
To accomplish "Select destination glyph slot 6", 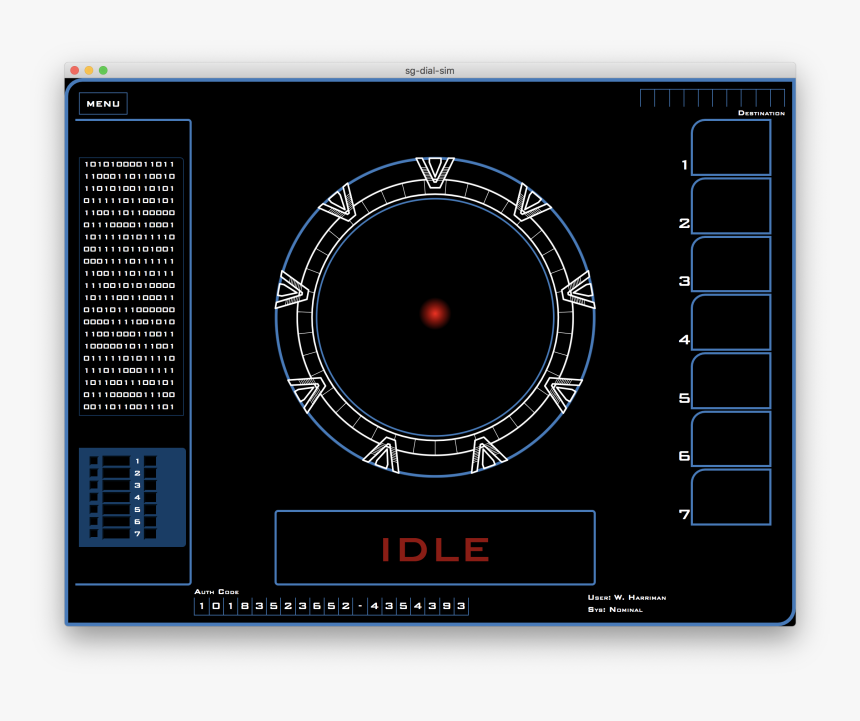I will pyautogui.click(x=731, y=439).
